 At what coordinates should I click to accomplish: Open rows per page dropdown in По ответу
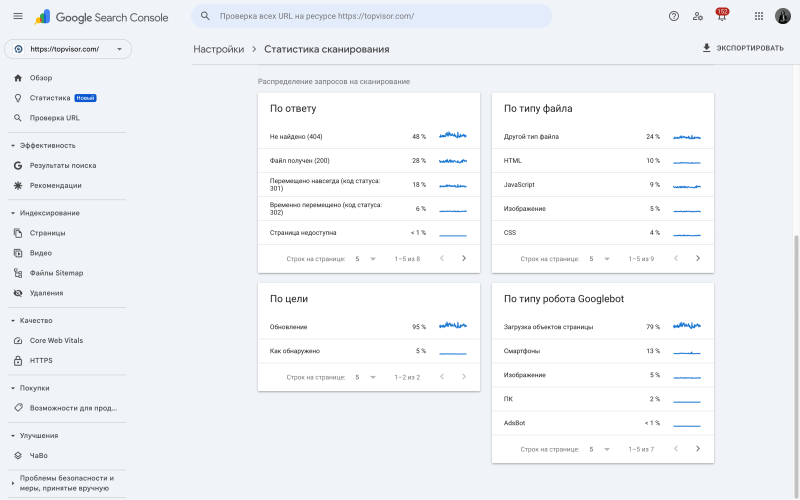365,258
